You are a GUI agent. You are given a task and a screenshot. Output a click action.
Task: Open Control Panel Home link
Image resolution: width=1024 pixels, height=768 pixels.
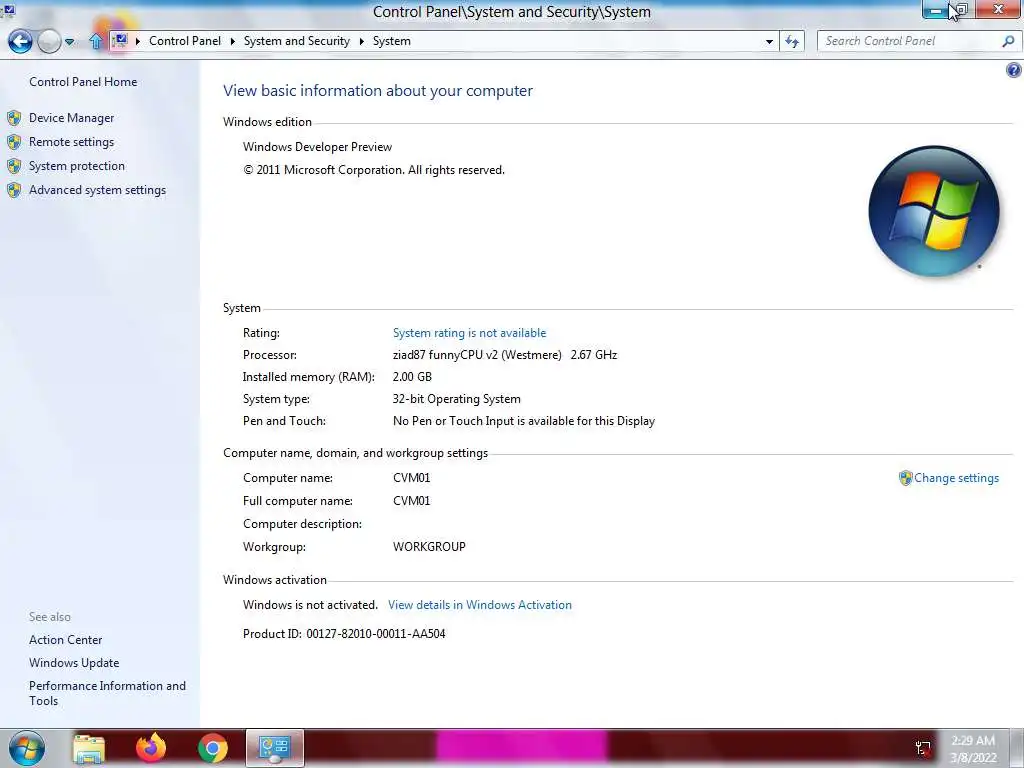pyautogui.click(x=83, y=82)
